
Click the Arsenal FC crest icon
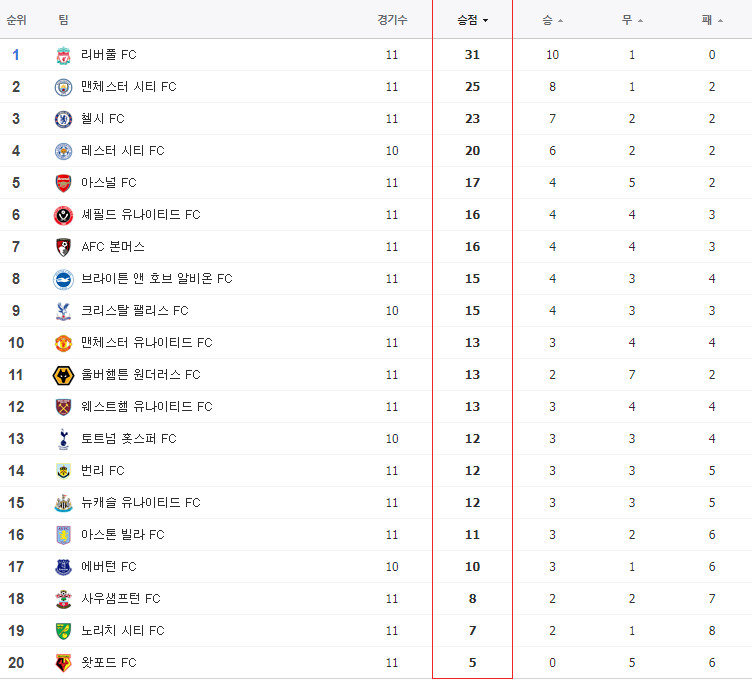(63, 183)
